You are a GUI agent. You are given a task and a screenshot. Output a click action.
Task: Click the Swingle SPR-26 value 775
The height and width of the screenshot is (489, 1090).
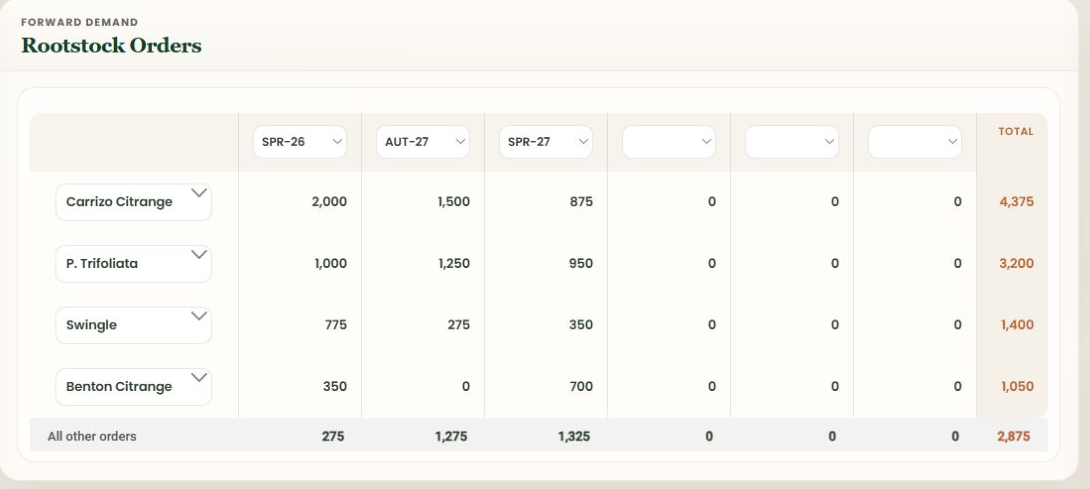[336, 325]
